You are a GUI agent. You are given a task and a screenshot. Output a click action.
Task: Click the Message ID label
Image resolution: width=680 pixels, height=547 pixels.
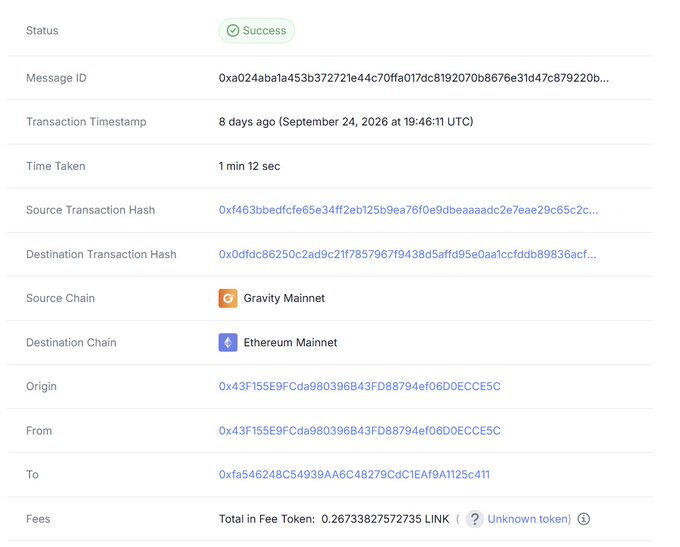56,78
